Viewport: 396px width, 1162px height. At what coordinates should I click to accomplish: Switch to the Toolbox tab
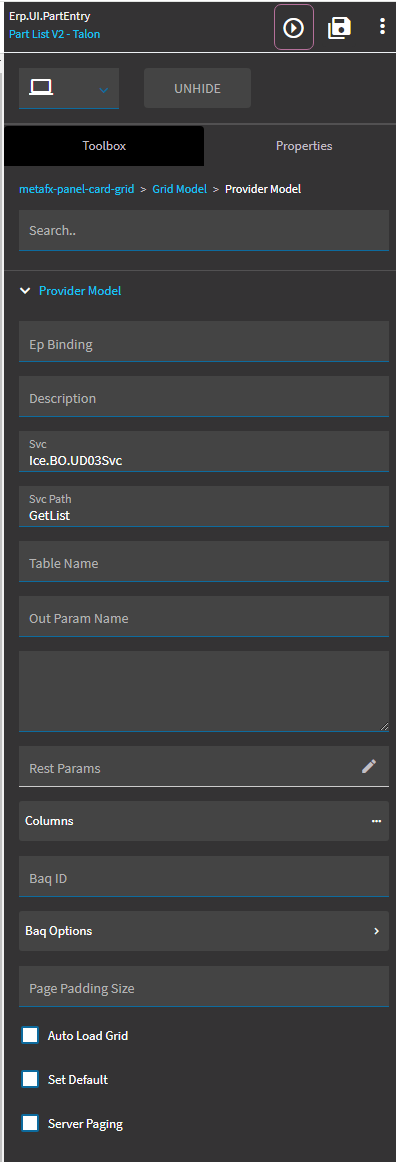(104, 146)
